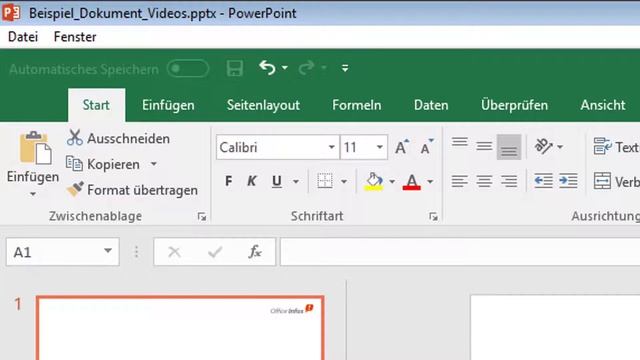Switch to the Einfügen ribbon tab
The width and height of the screenshot is (640, 360).
pos(168,105)
